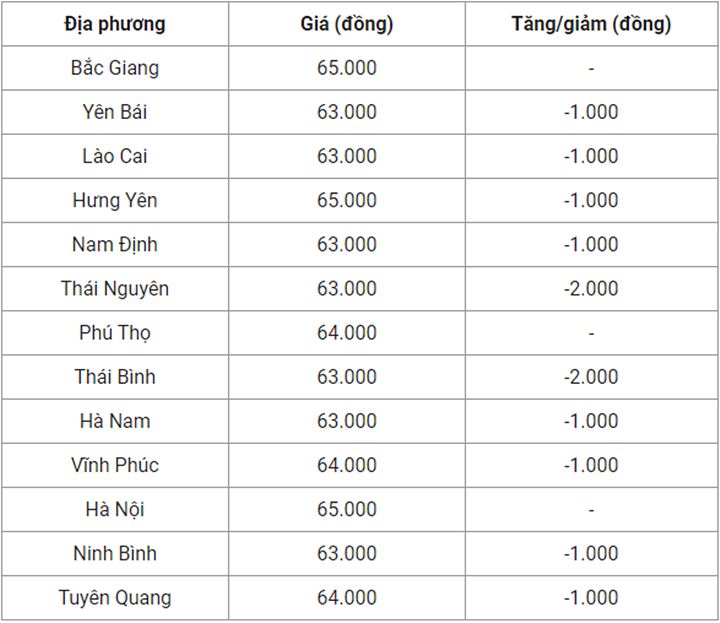Select the Bắc Giang location cell
Screen dimensions: 720x623
pos(115,68)
